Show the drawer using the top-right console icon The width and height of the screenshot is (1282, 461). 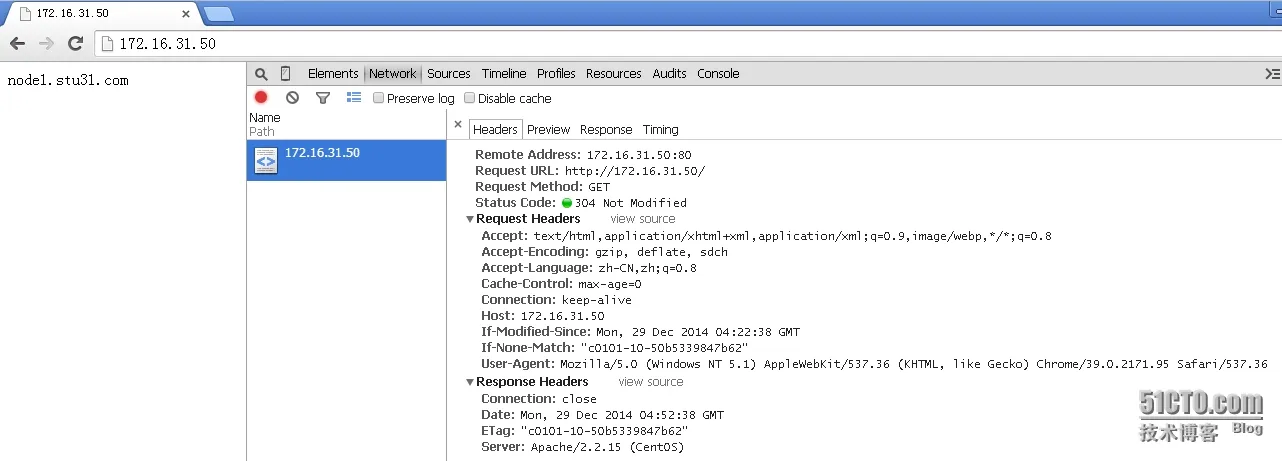(1272, 74)
